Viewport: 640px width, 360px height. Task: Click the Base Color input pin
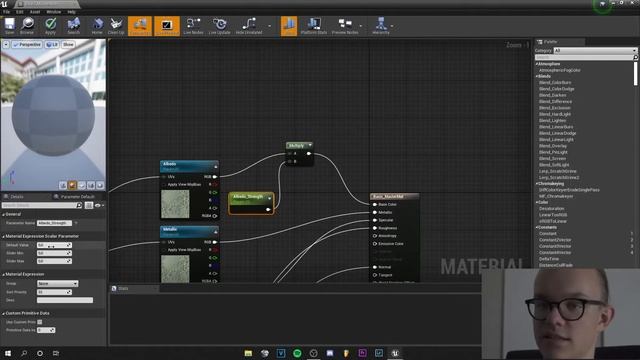(x=375, y=204)
